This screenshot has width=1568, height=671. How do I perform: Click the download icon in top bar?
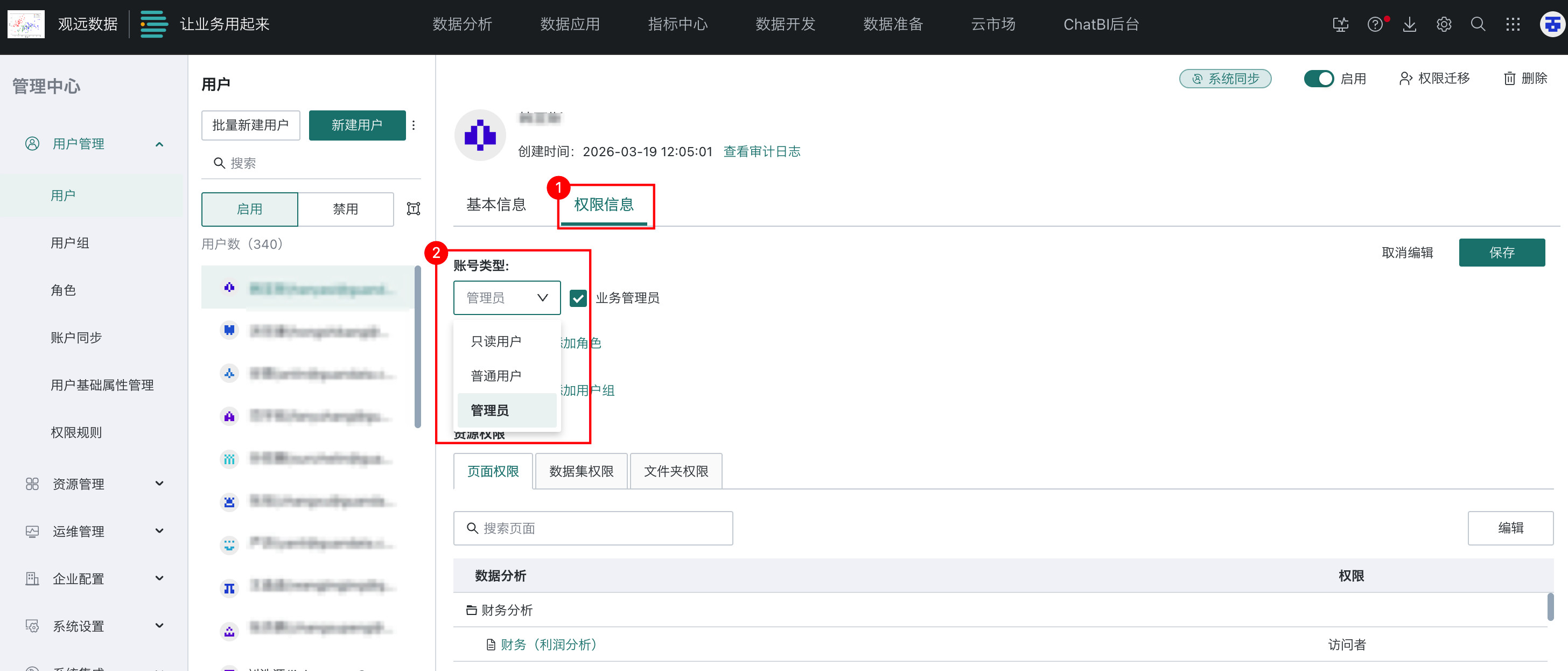(x=1409, y=24)
